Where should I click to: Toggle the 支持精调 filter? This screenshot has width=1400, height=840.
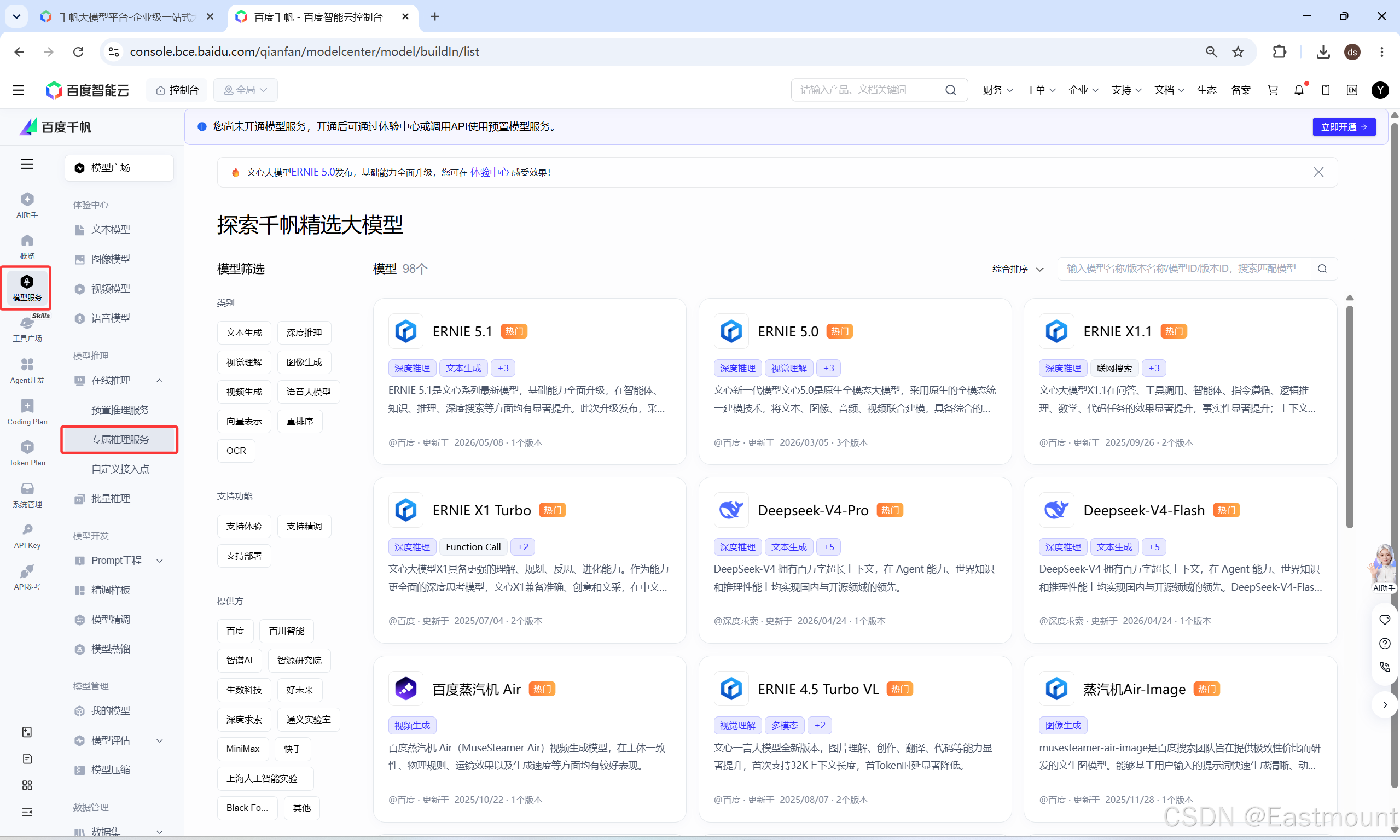[304, 527]
